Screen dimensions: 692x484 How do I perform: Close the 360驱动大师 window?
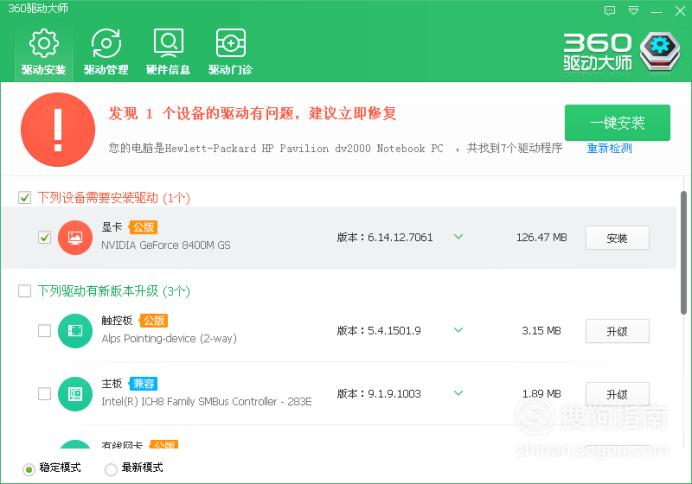tap(680, 11)
